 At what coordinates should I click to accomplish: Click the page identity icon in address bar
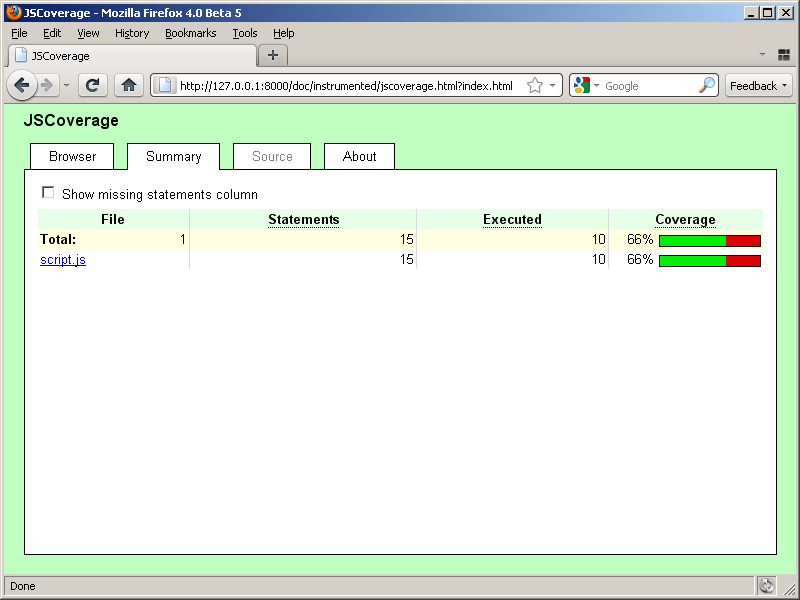(165, 85)
